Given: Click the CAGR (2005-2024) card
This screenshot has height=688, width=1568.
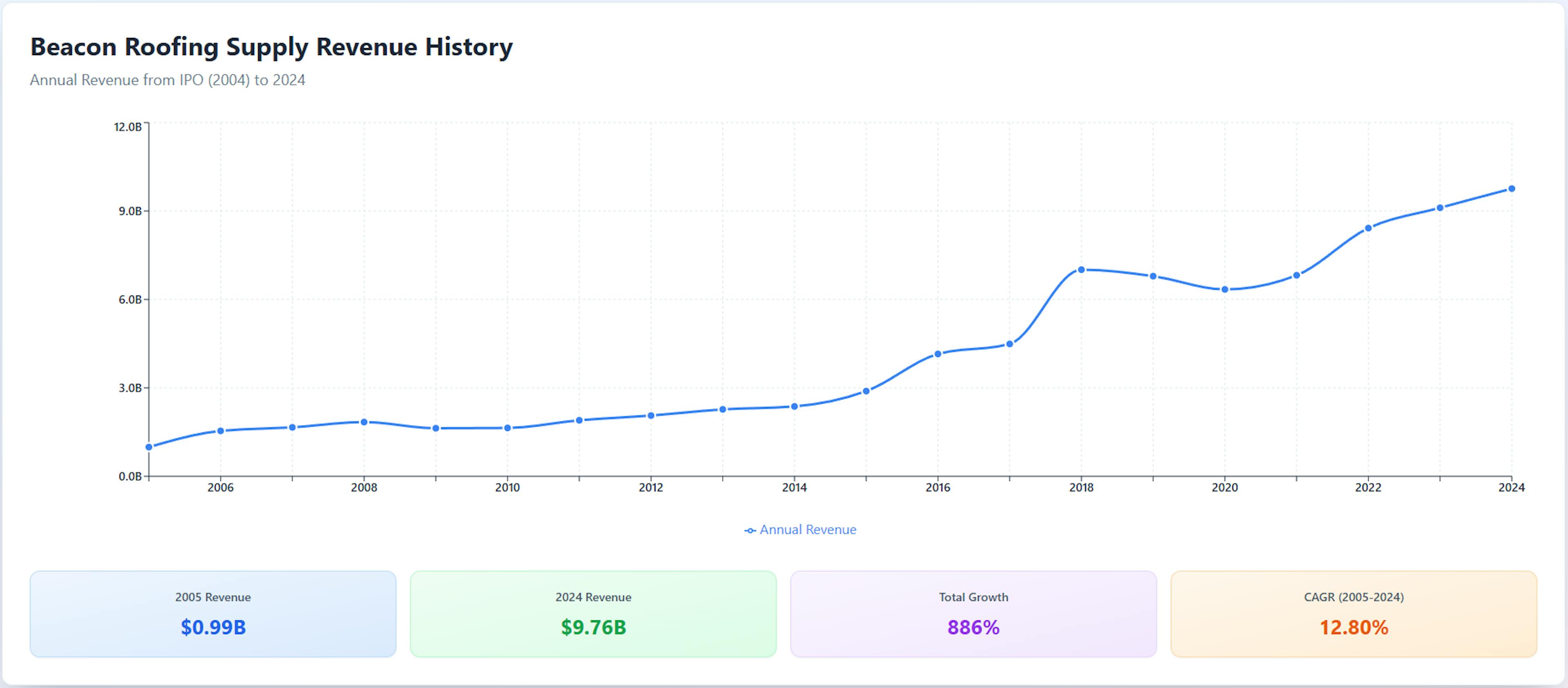Looking at the screenshot, I should tap(1354, 613).
